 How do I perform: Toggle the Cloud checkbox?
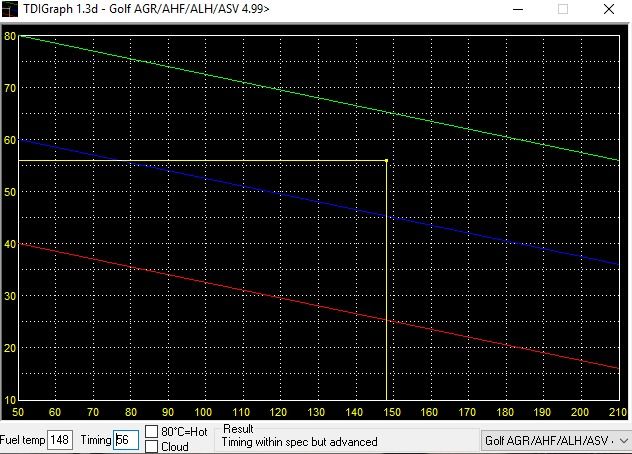152,446
